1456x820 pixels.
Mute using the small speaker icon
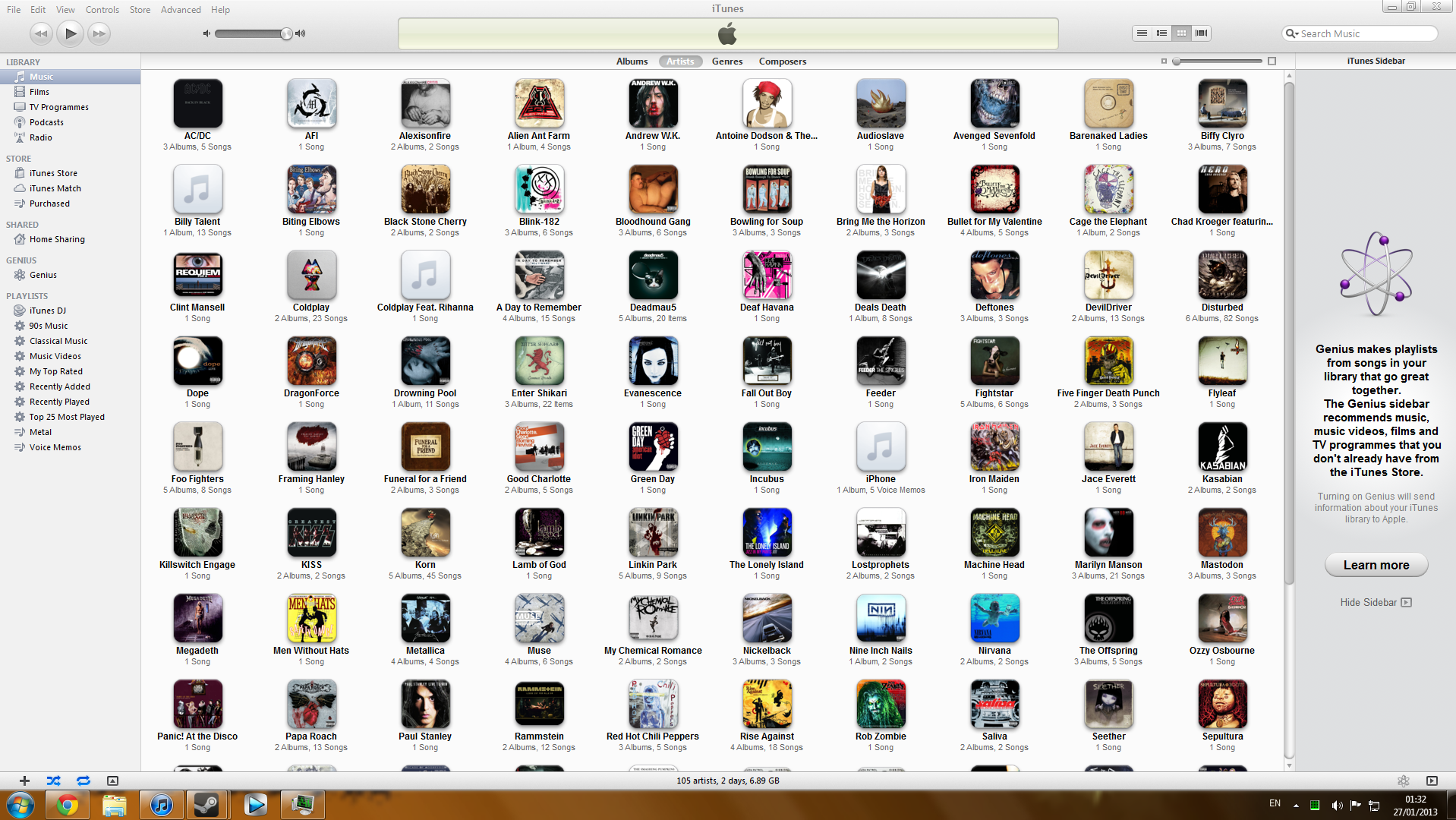(206, 33)
